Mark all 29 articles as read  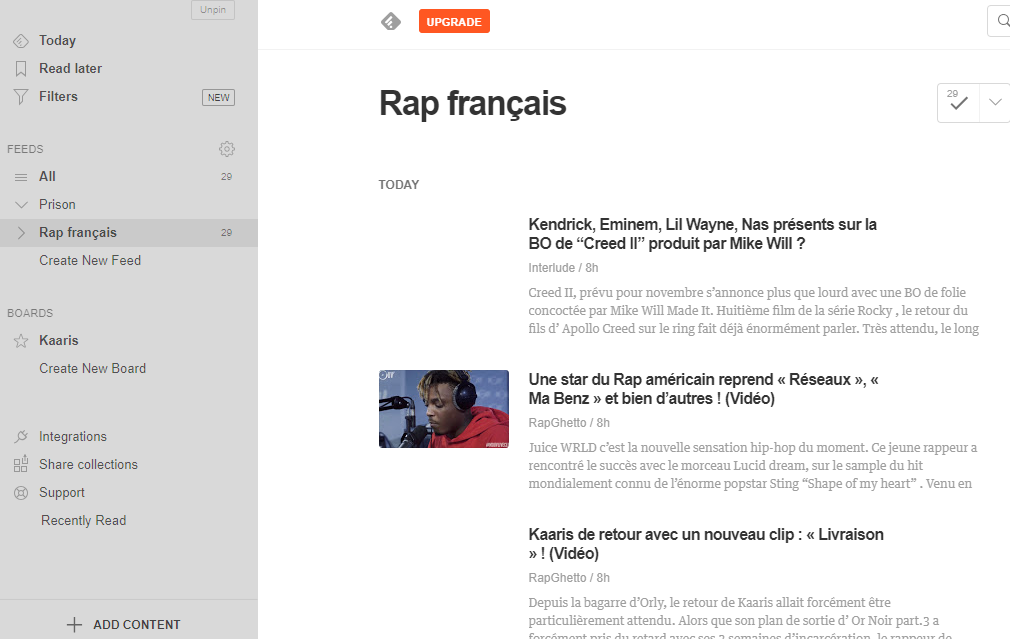[x=958, y=103]
